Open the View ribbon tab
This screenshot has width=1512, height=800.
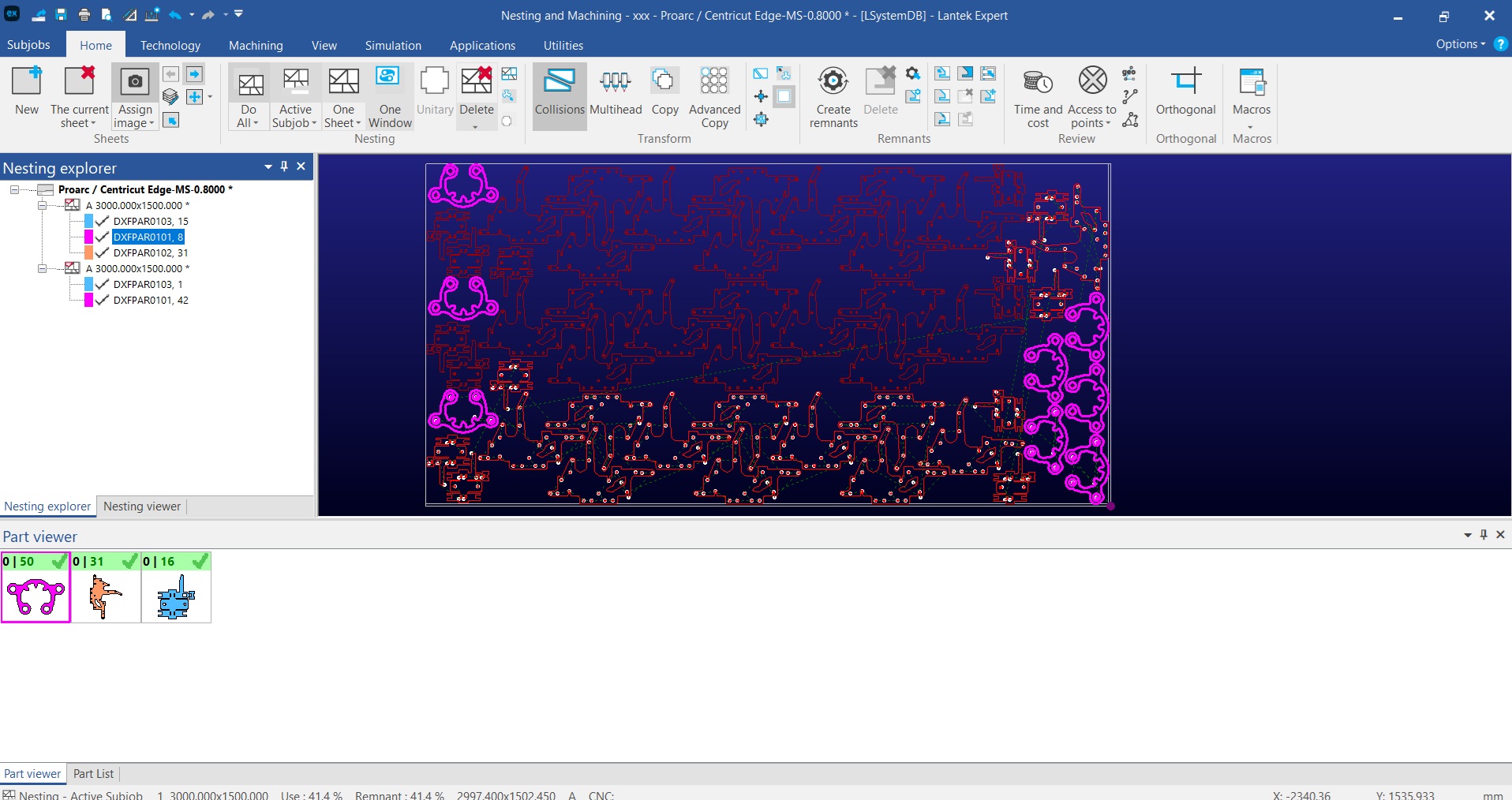coord(324,45)
